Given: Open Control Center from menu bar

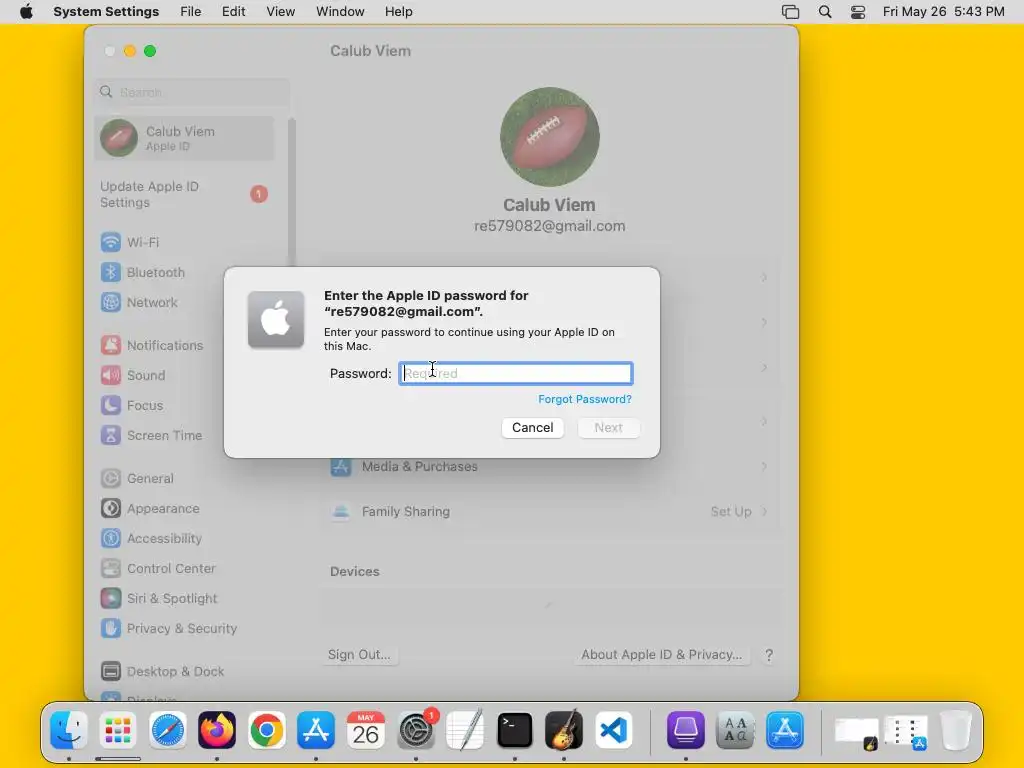Looking at the screenshot, I should point(857,12).
